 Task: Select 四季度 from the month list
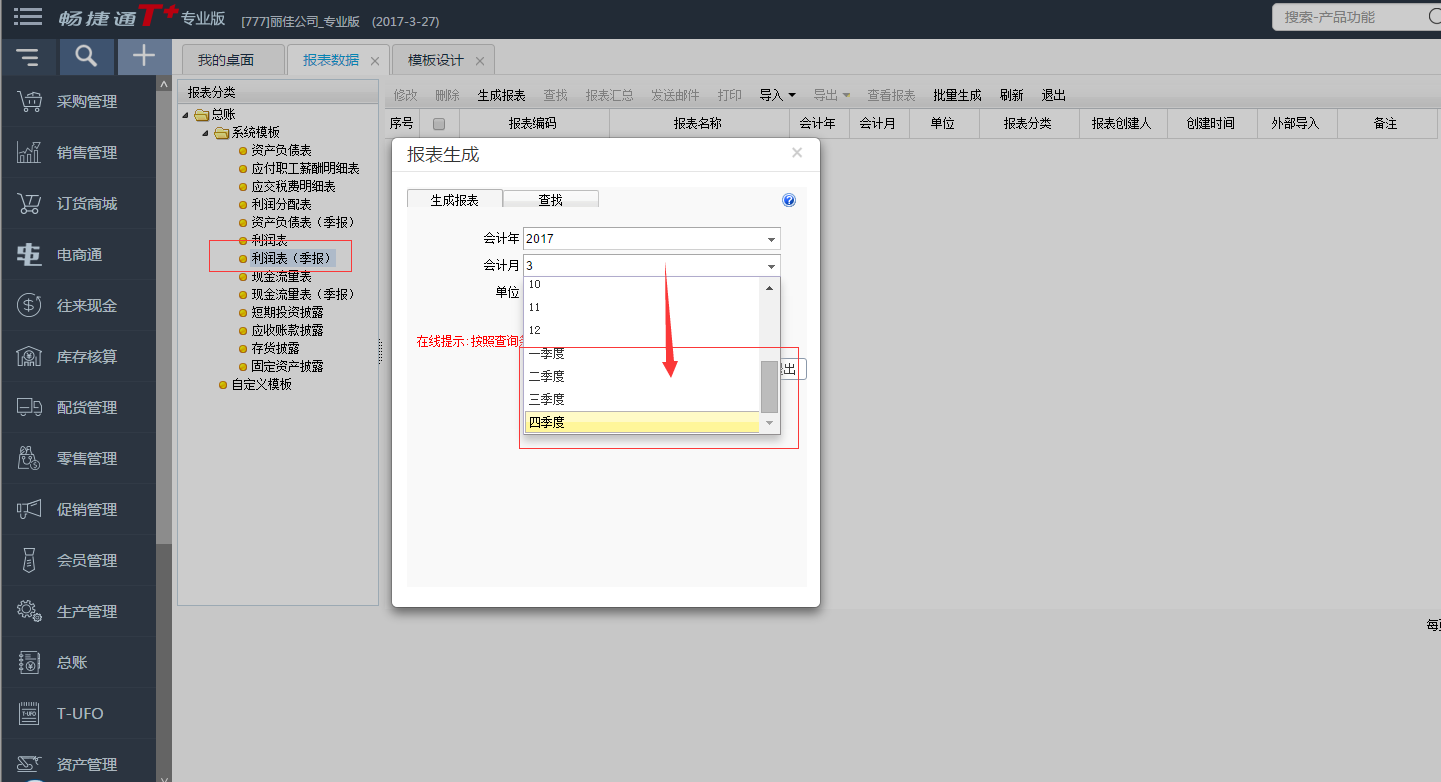tap(642, 422)
